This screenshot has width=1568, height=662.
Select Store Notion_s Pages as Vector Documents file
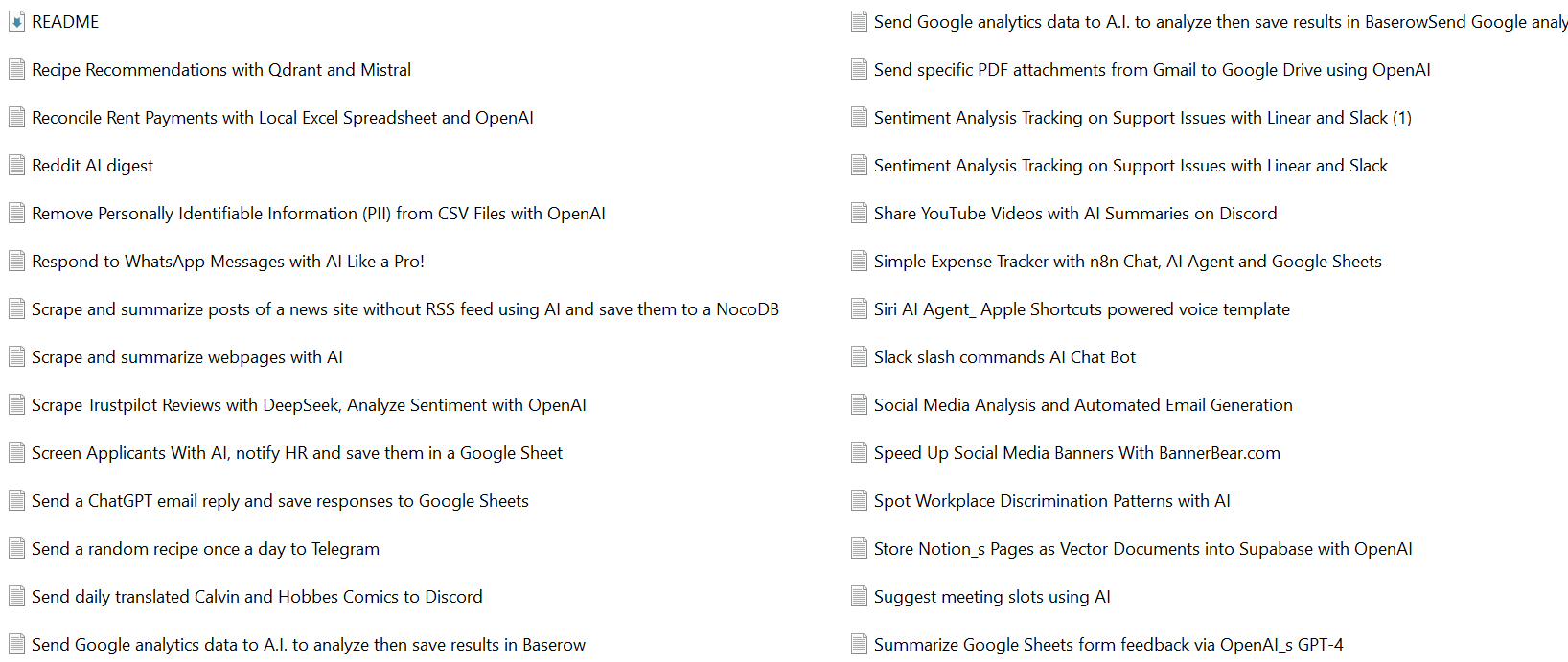(x=1142, y=549)
